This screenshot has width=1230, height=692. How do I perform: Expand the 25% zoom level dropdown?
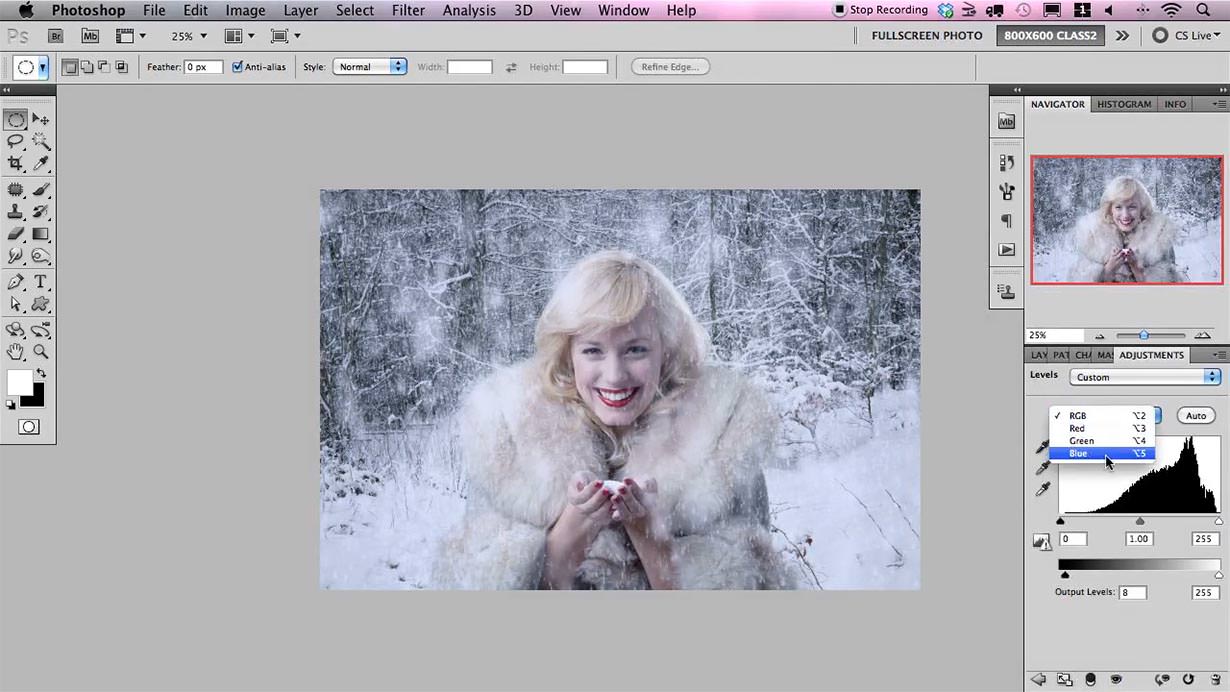189,36
